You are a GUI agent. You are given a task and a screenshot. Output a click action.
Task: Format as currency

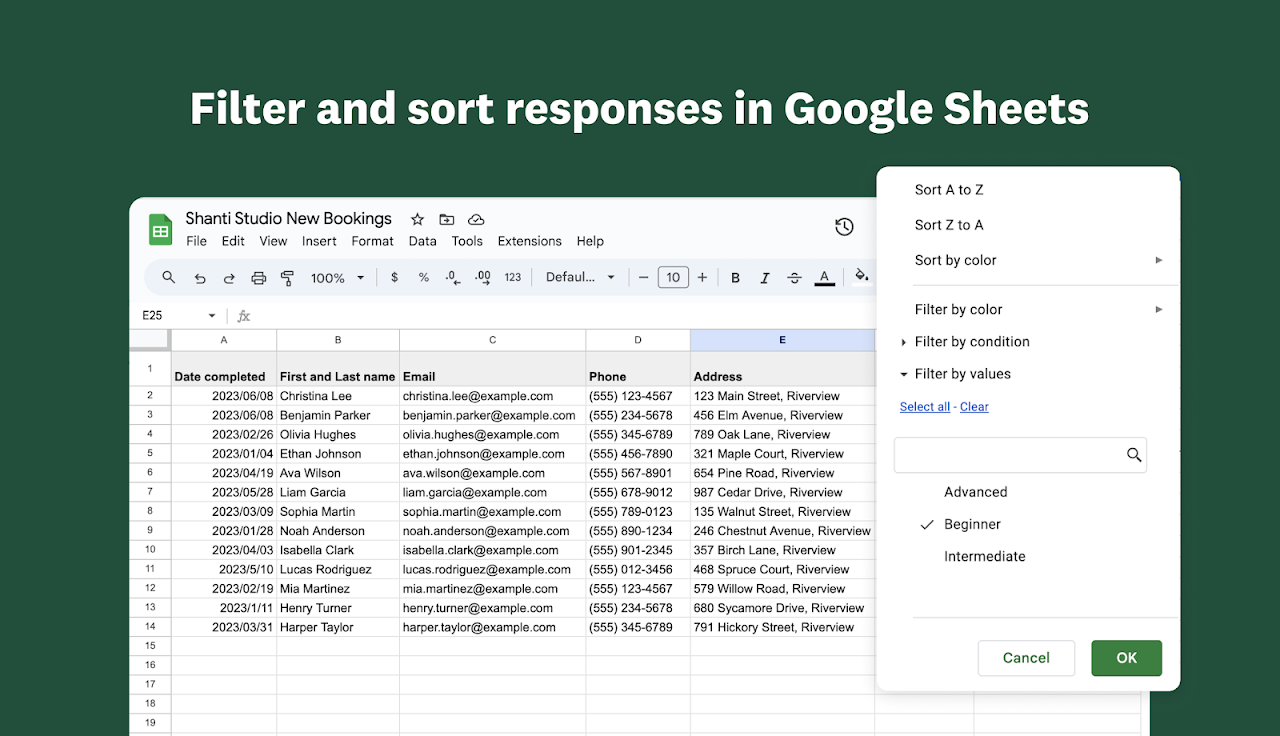point(394,277)
